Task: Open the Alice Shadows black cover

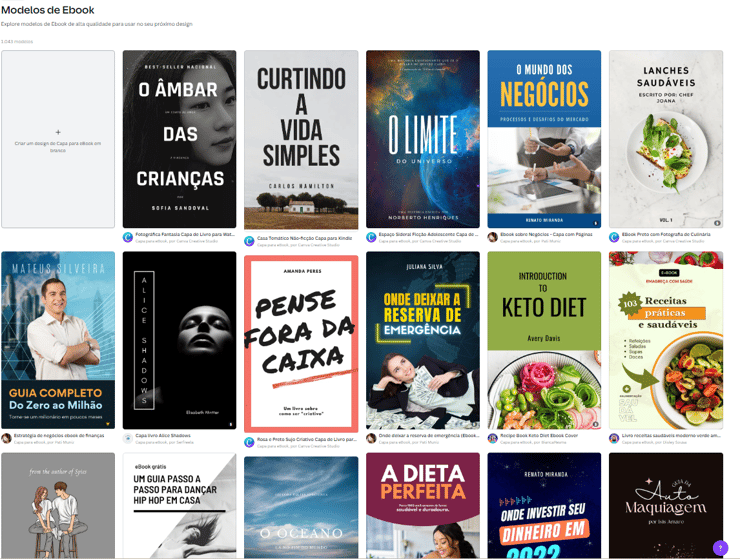Action: pyautogui.click(x=179, y=340)
